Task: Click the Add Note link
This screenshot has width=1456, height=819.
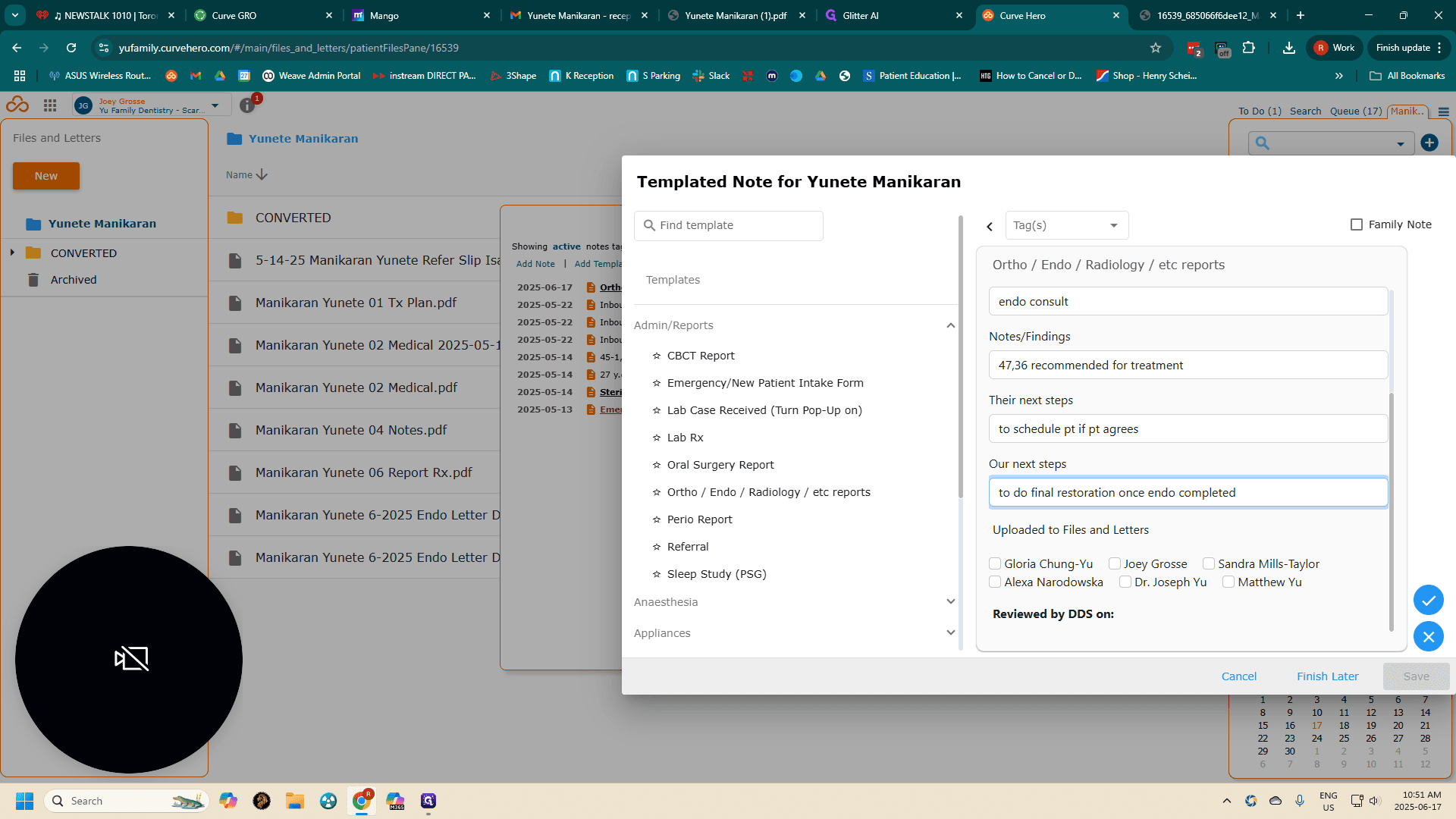Action: 535,264
